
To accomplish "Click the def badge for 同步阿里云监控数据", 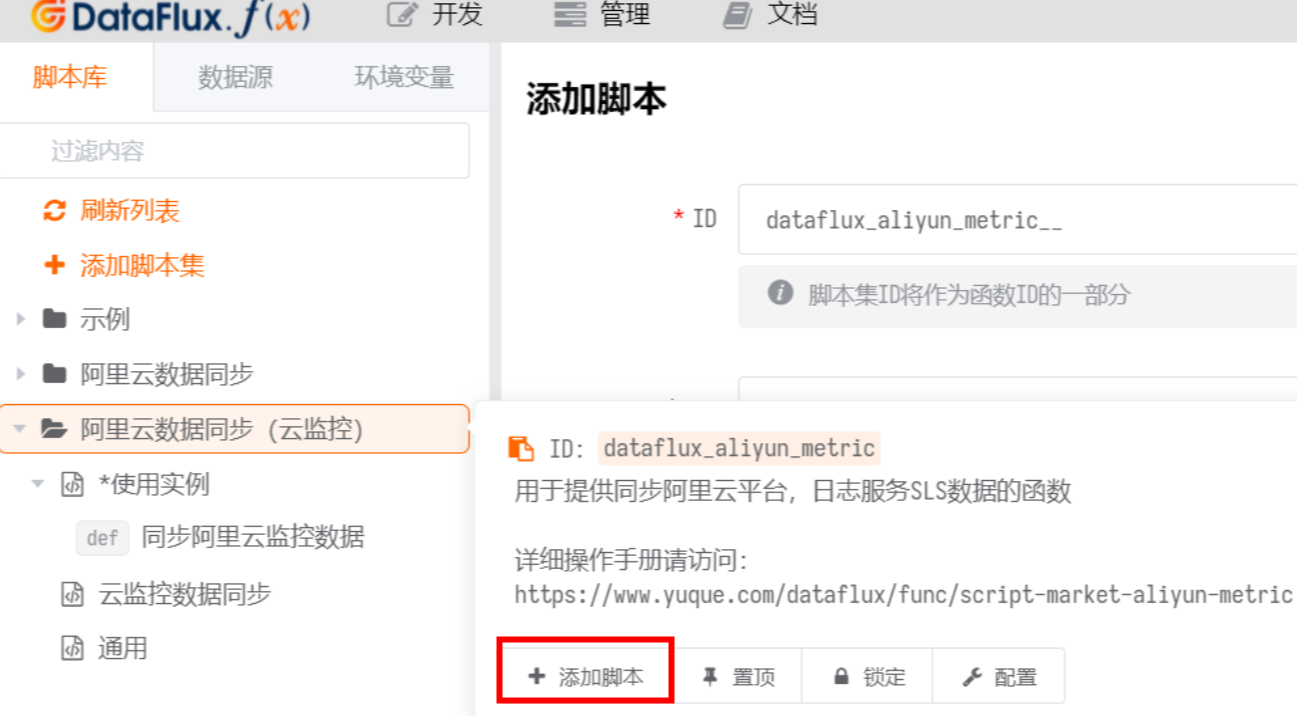I will [103, 538].
